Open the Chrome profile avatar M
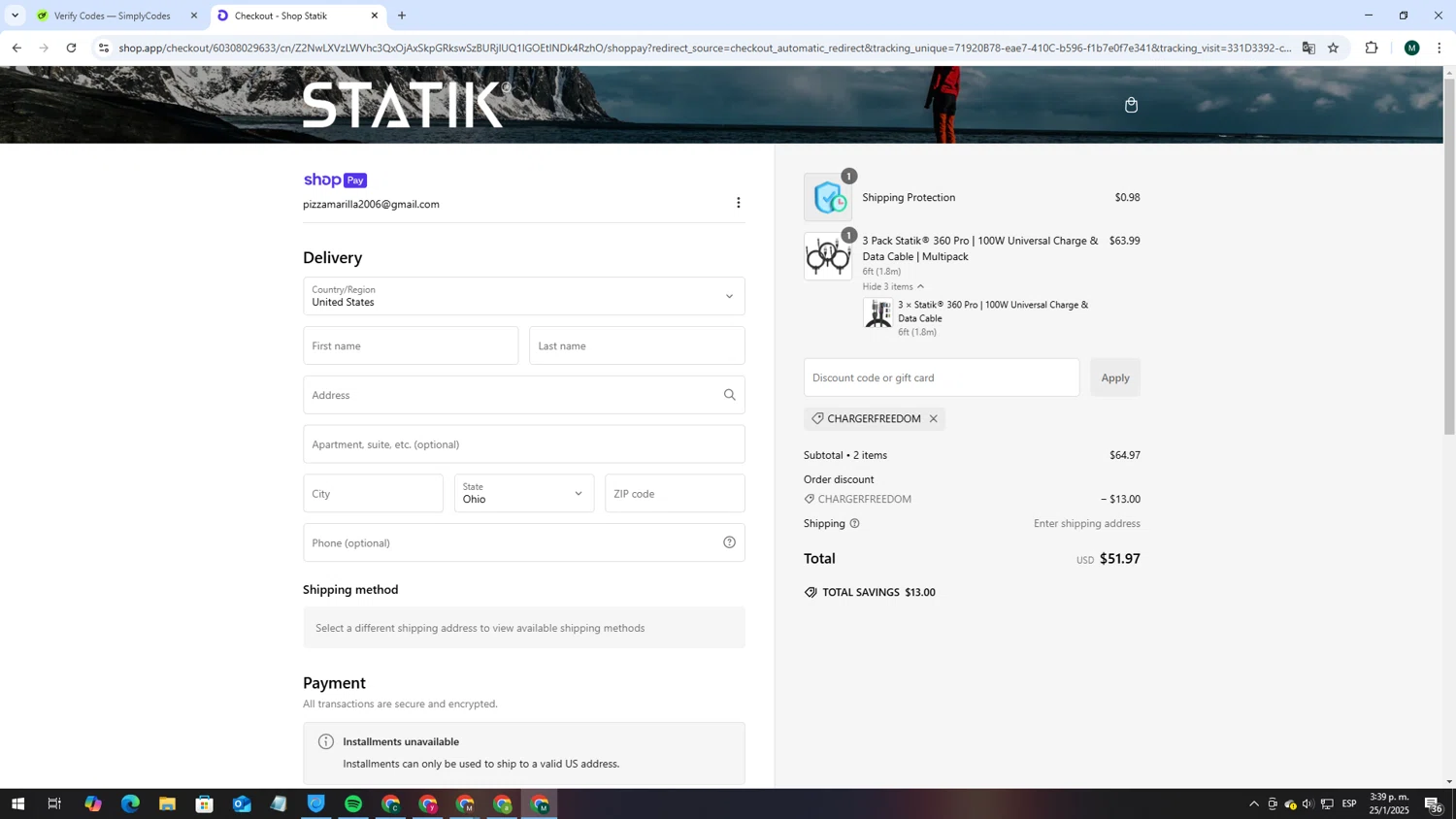Screen dimensions: 1456x819 coord(1412,48)
